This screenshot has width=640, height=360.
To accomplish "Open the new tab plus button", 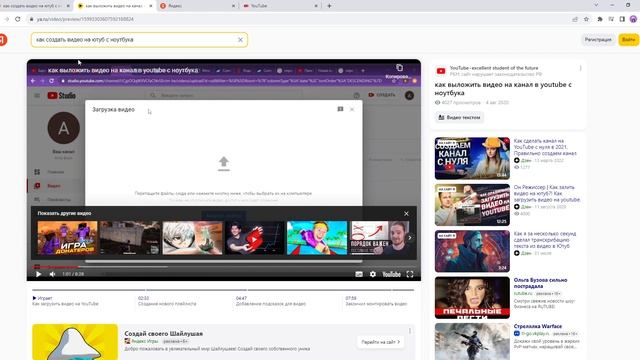I will 329,6.
